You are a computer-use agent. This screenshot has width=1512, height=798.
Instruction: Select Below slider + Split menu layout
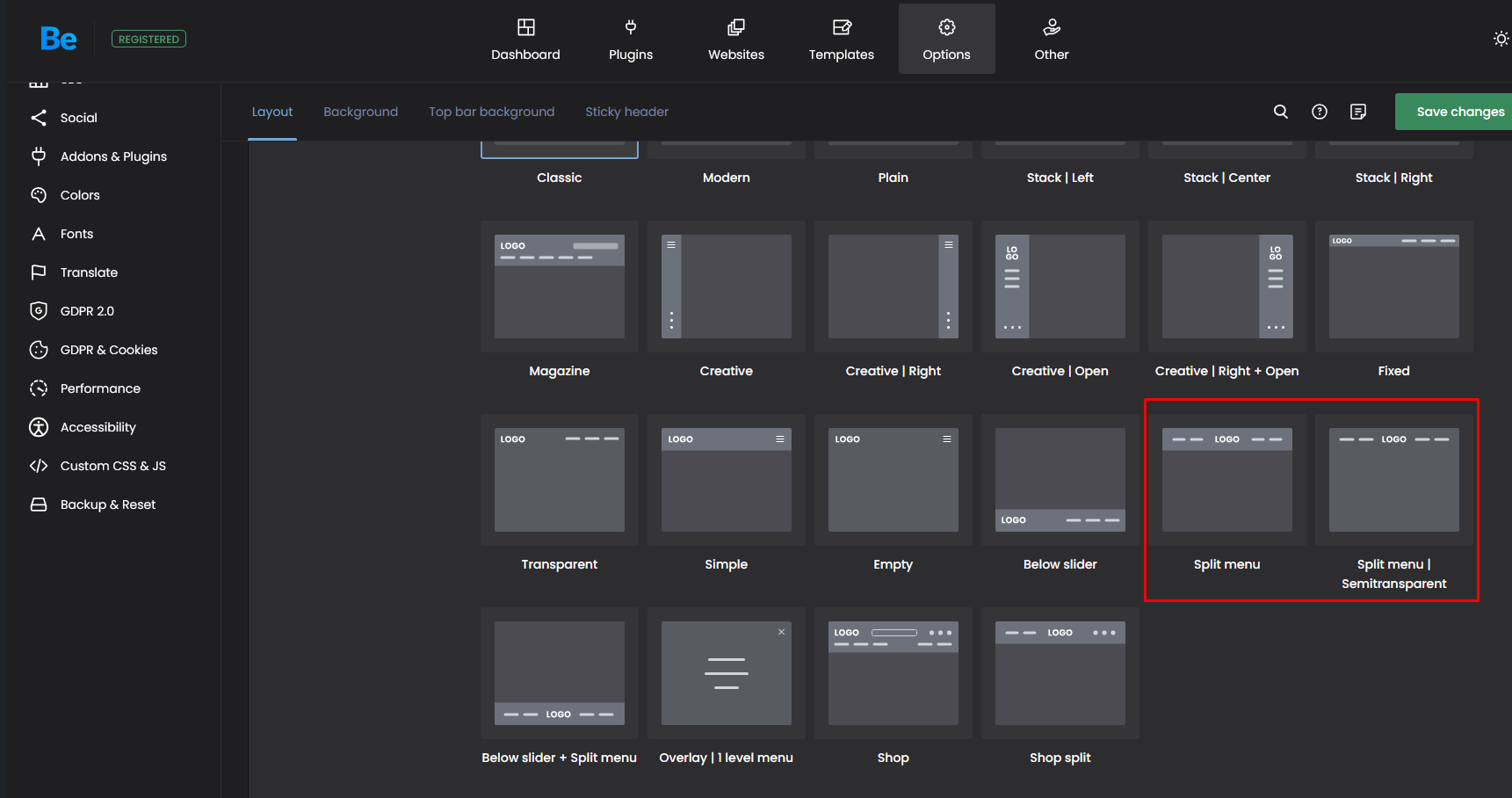tap(560, 673)
